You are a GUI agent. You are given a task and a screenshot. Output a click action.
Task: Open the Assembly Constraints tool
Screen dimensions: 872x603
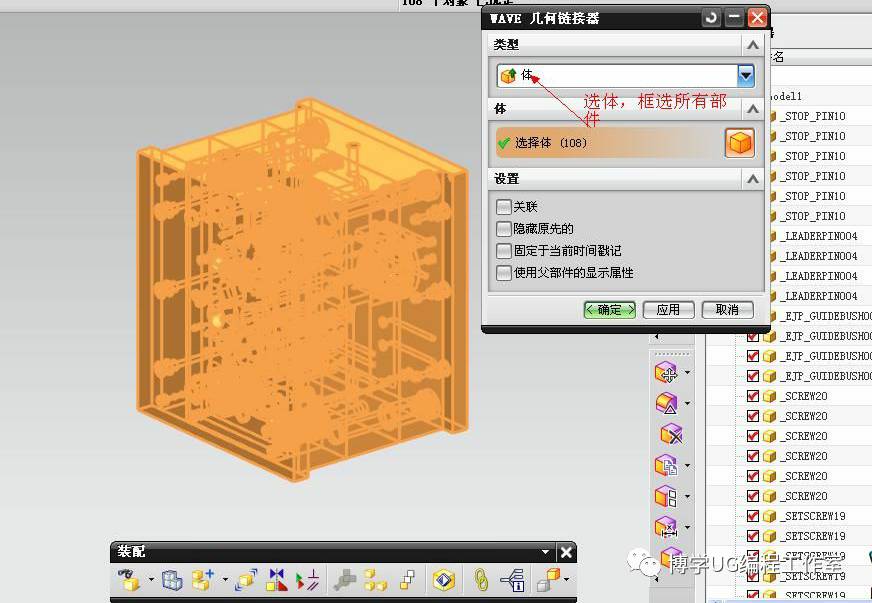click(x=306, y=580)
